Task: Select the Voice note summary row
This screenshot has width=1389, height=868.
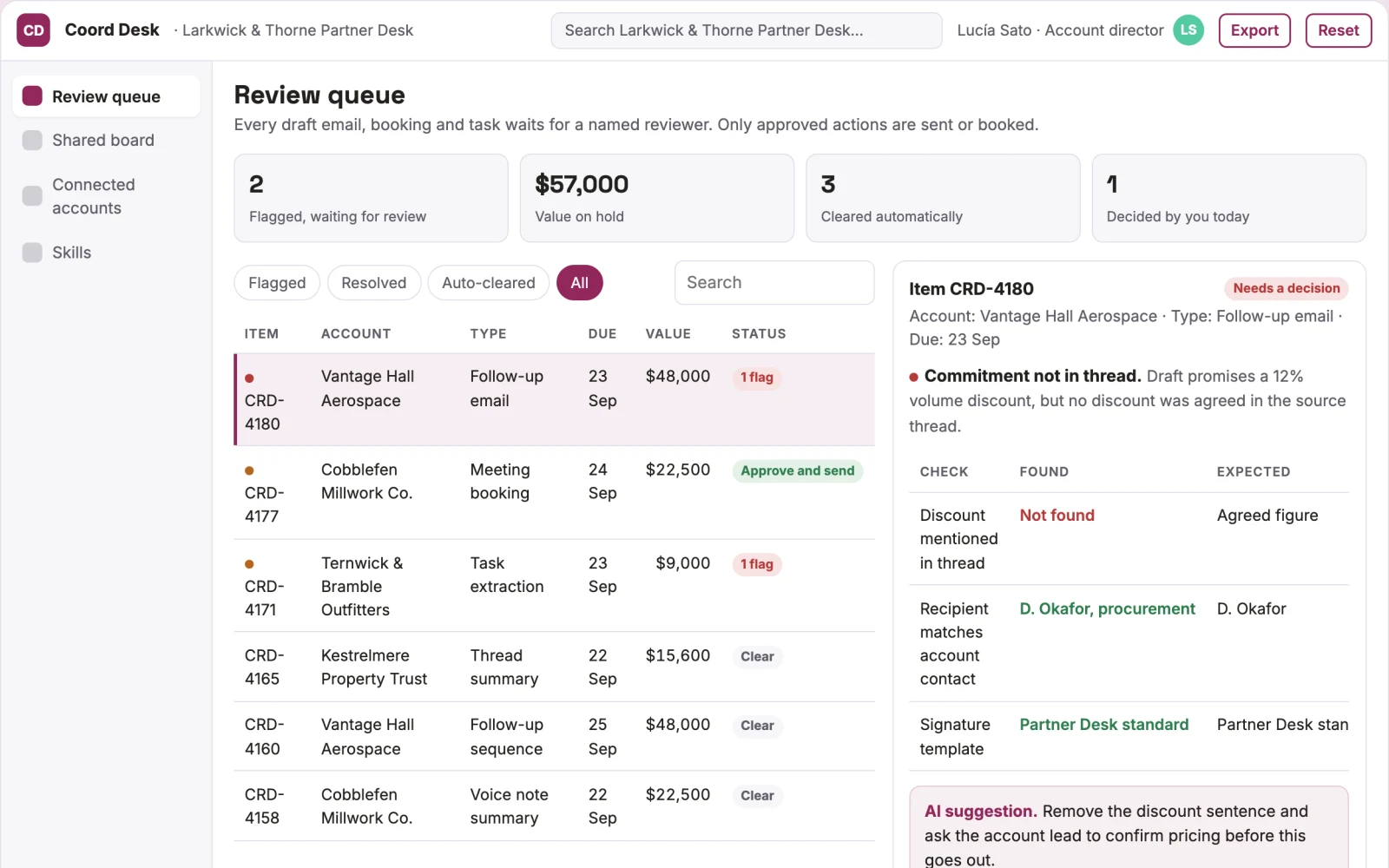Action: [555, 806]
